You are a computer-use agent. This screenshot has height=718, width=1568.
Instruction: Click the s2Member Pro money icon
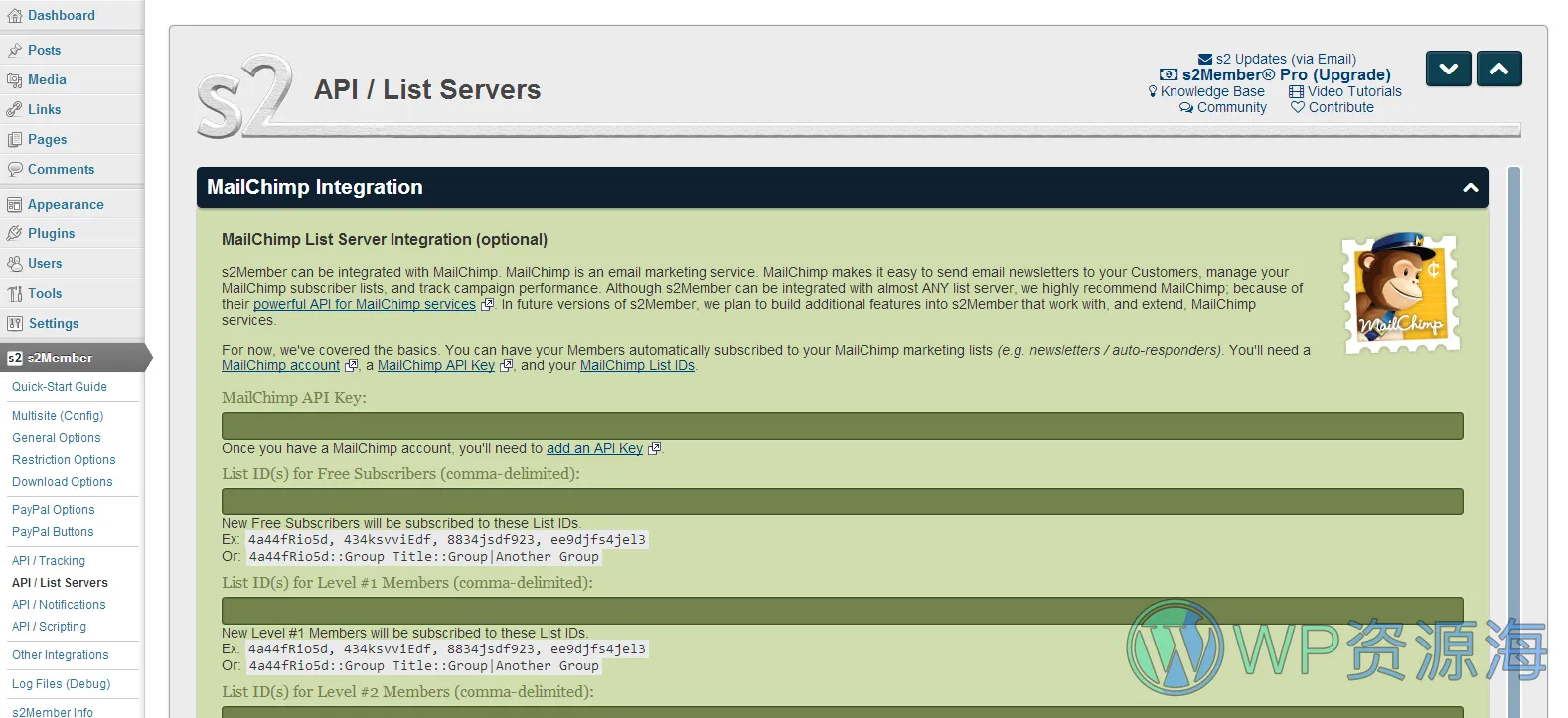[1169, 74]
